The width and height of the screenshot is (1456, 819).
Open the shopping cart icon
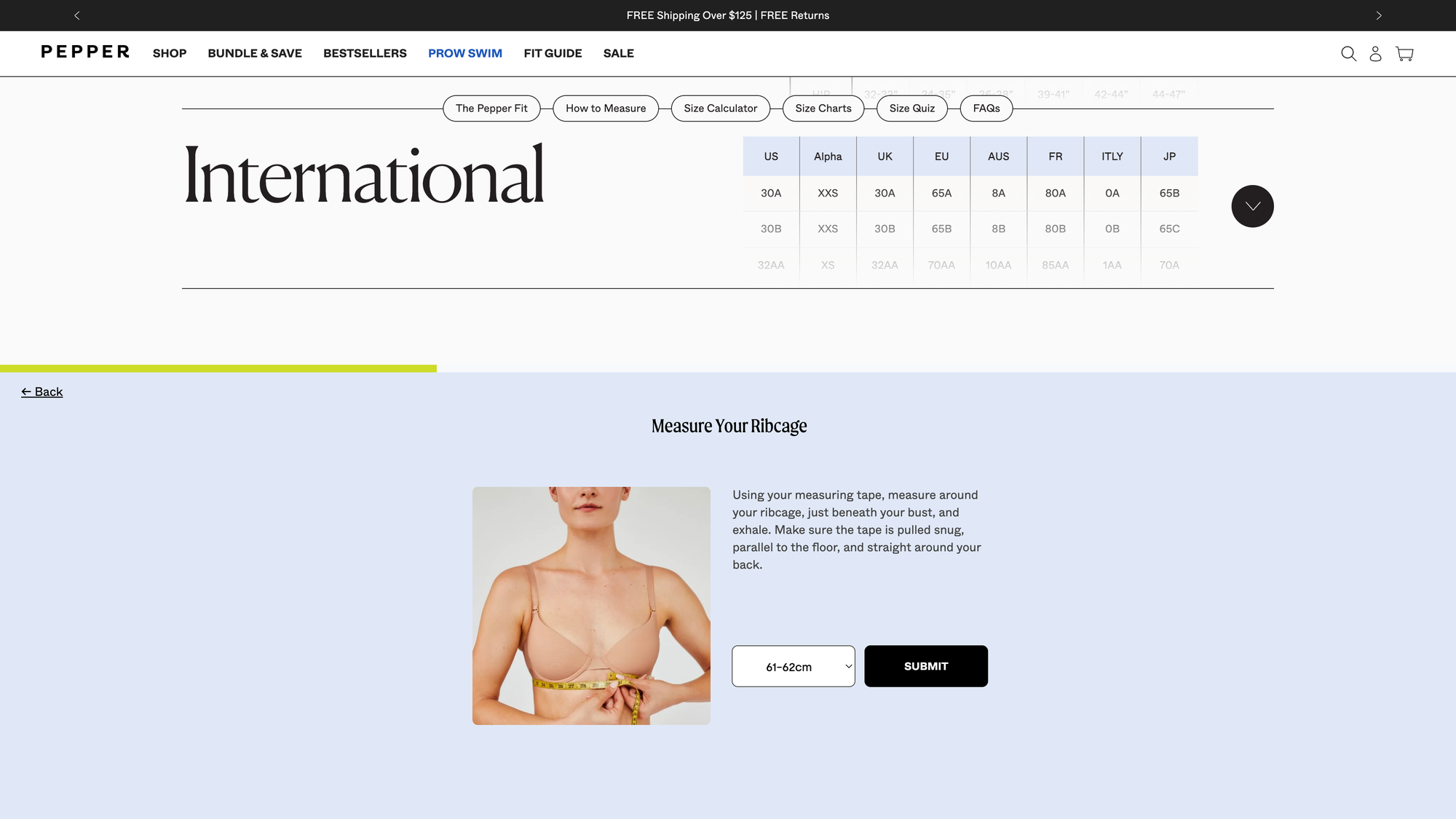[x=1404, y=54]
